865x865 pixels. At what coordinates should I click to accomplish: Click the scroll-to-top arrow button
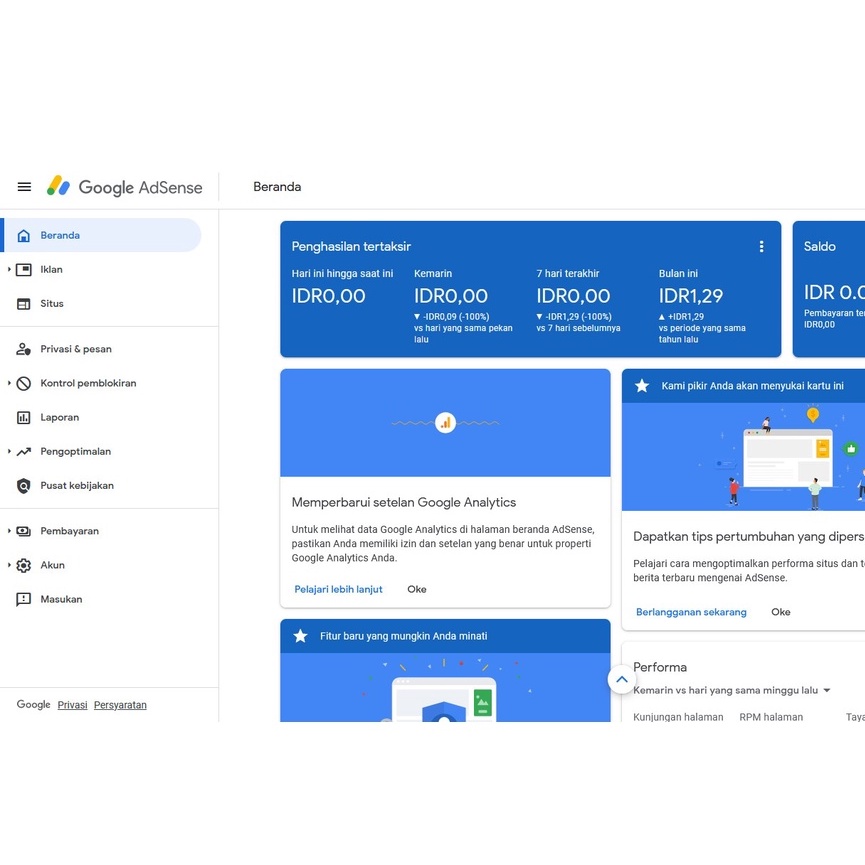click(x=621, y=679)
